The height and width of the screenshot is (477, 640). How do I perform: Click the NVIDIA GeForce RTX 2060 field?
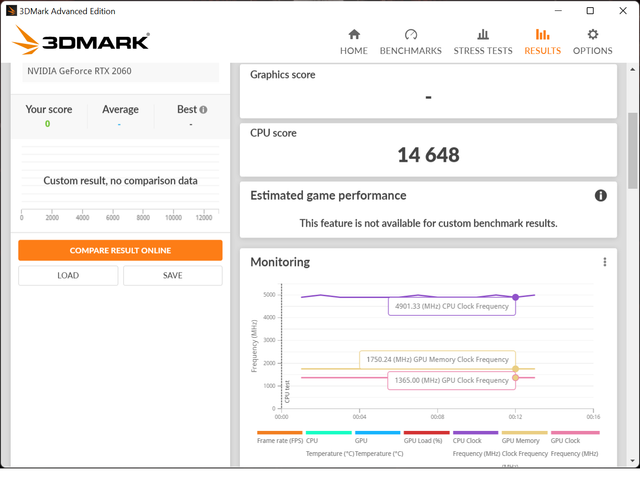click(x=120, y=72)
